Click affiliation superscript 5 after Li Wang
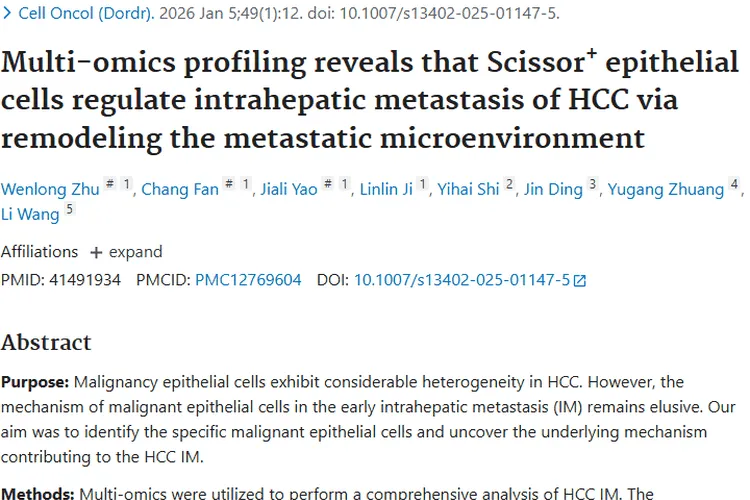The width and height of the screenshot is (750, 500). [x=69, y=210]
